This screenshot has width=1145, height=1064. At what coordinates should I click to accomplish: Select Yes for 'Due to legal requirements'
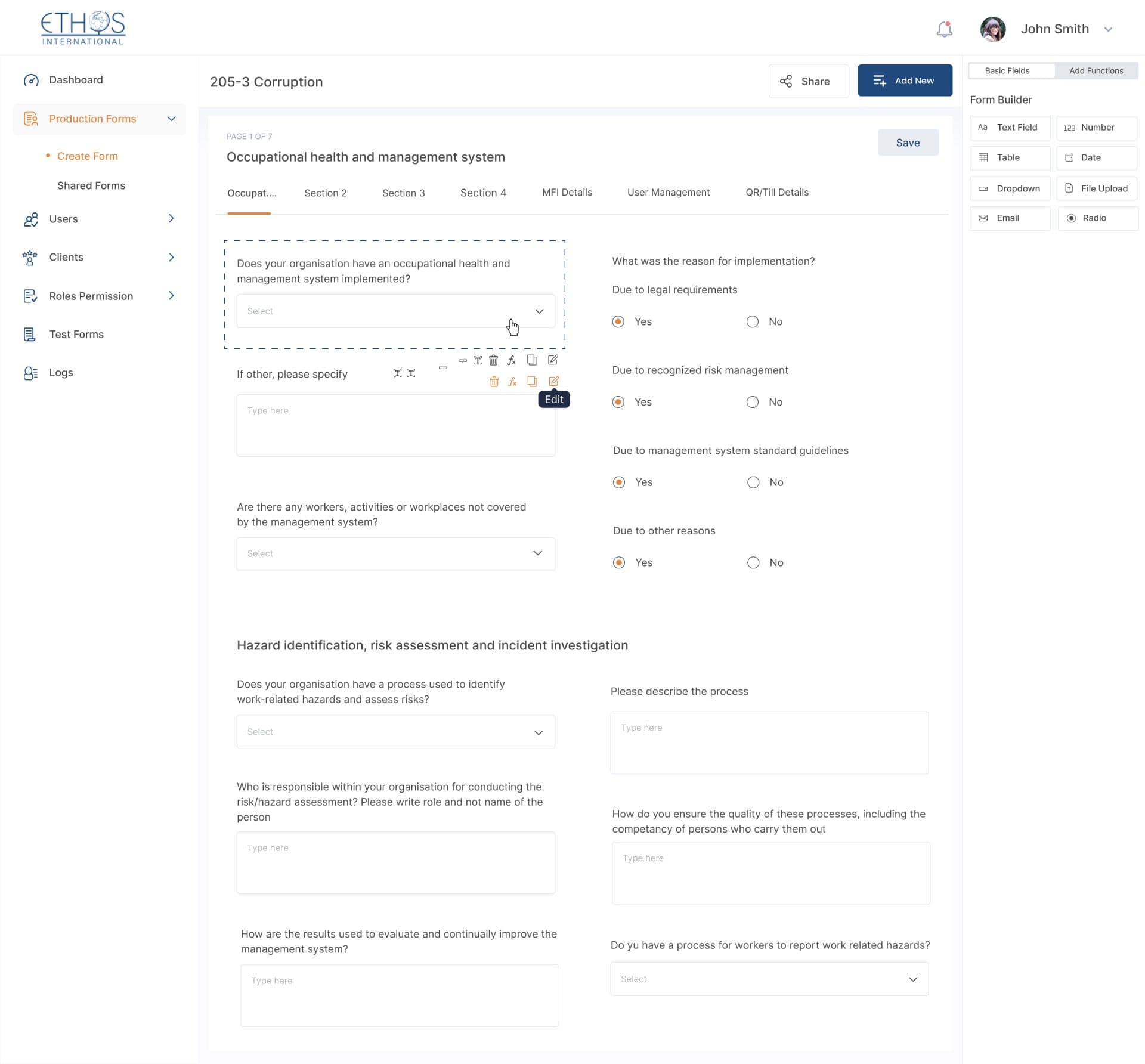tap(618, 321)
